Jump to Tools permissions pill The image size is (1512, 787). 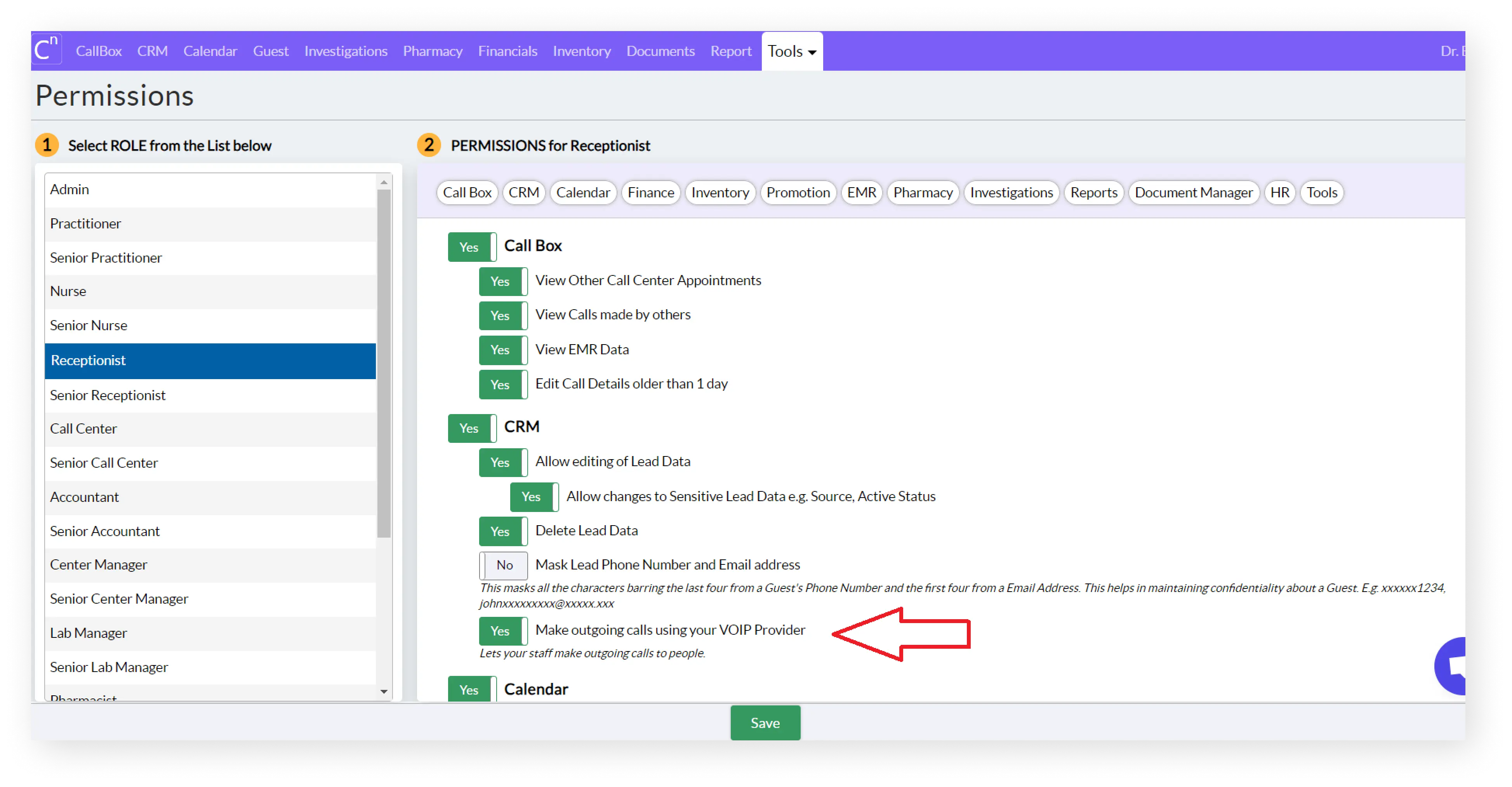(1322, 193)
